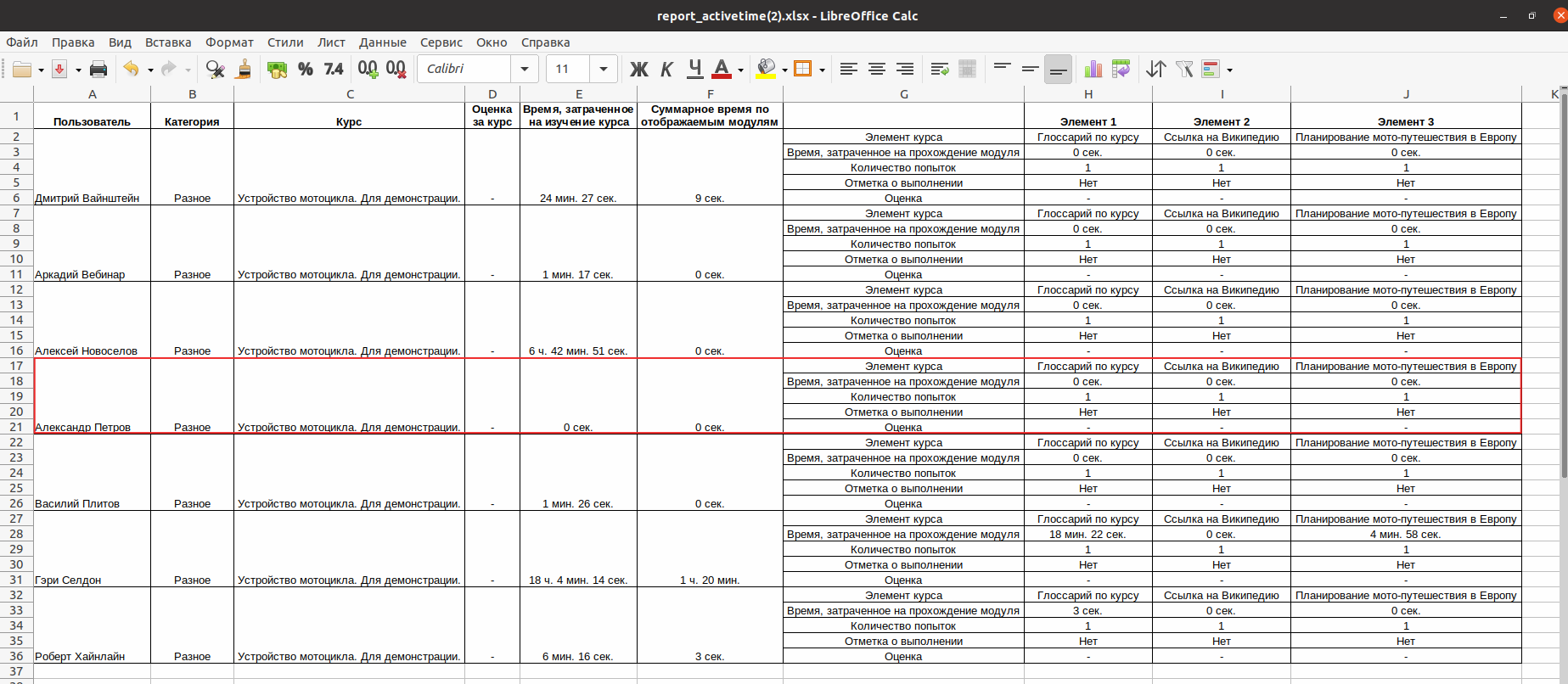Toggle bold formatting (Ж)
The width and height of the screenshot is (1568, 684).
(638, 69)
